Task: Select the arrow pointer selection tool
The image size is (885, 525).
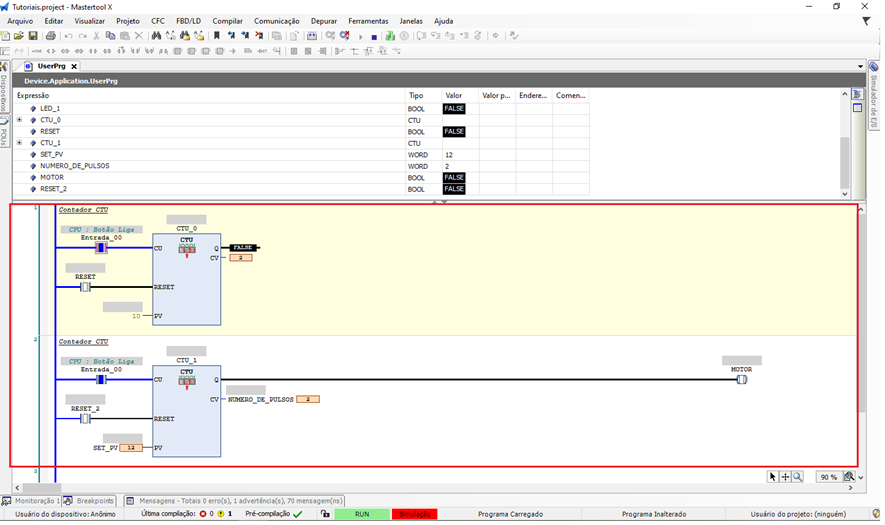Action: [773, 477]
